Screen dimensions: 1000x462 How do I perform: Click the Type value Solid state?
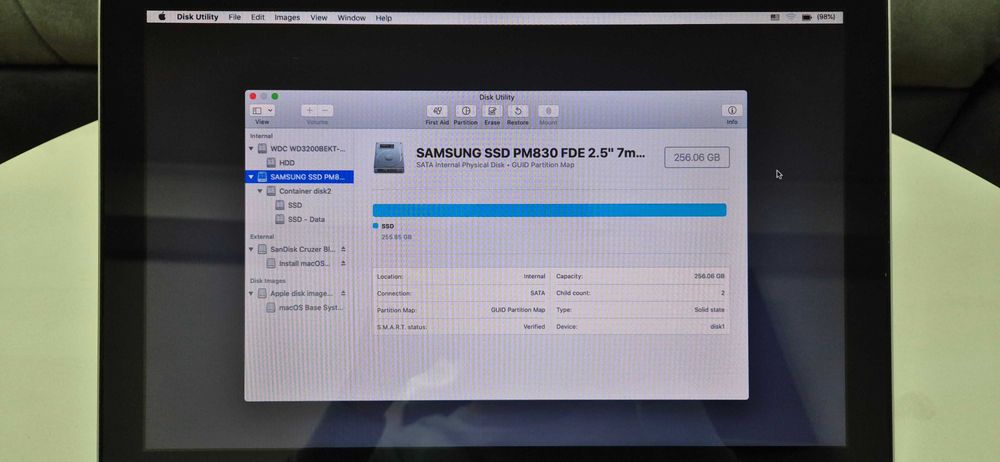(x=710, y=309)
